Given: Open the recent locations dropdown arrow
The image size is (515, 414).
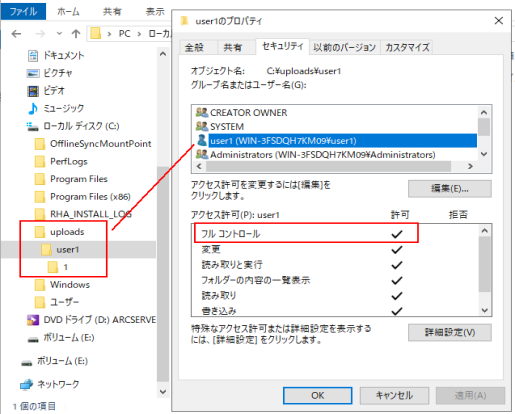Looking at the screenshot, I should [59, 33].
